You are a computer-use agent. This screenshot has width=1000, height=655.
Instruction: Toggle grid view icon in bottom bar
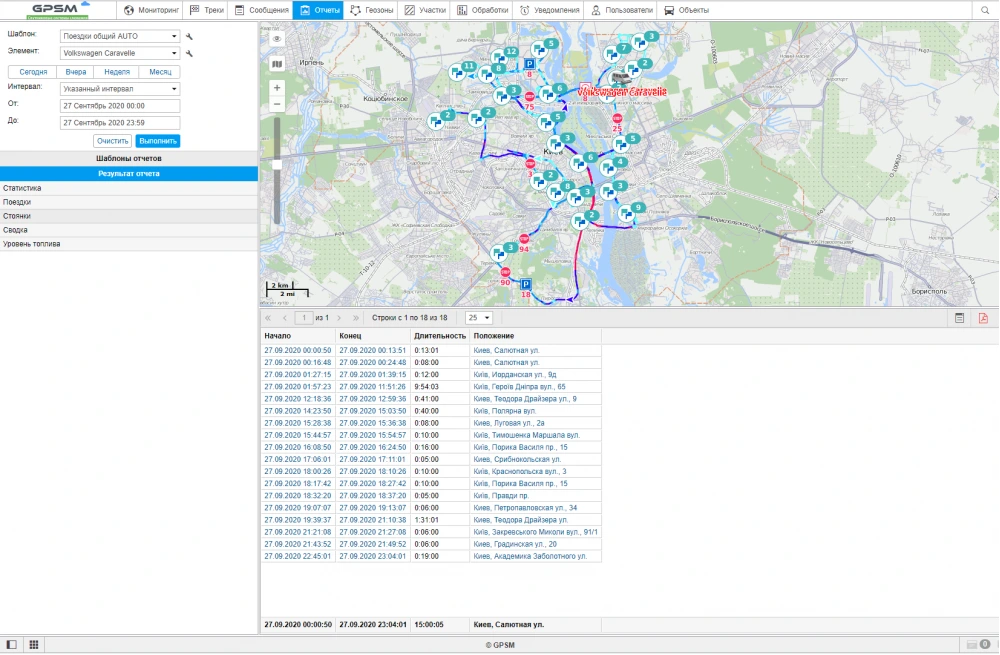click(x=33, y=645)
